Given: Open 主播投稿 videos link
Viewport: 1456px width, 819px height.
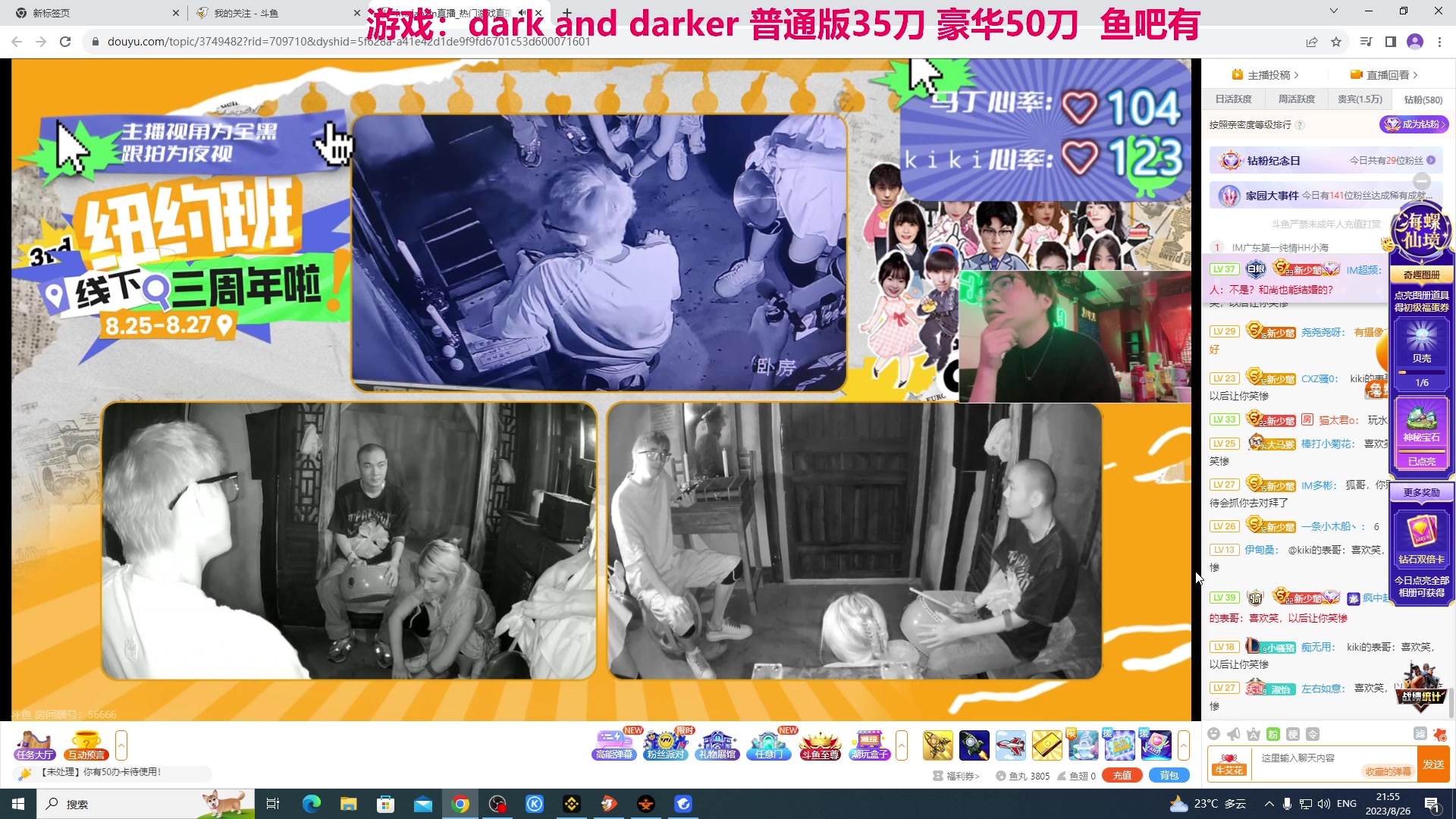Looking at the screenshot, I should 1266,74.
